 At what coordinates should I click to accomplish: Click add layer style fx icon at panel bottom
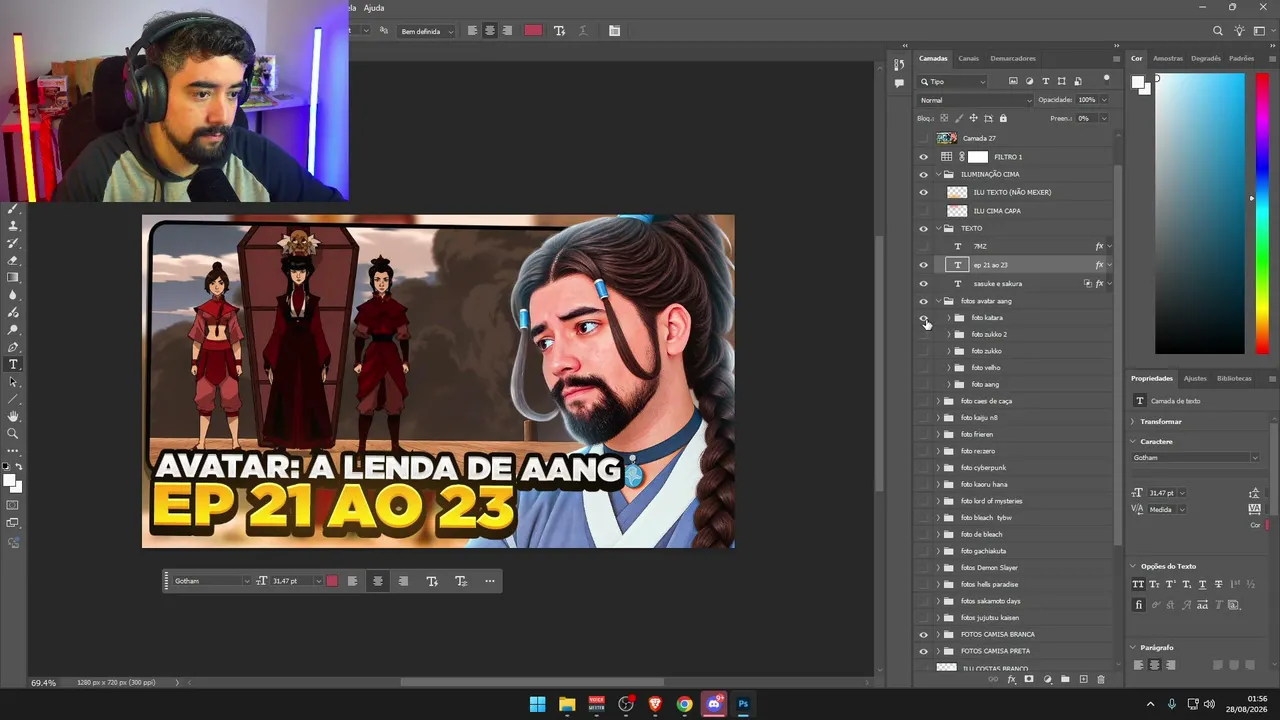[1011, 679]
